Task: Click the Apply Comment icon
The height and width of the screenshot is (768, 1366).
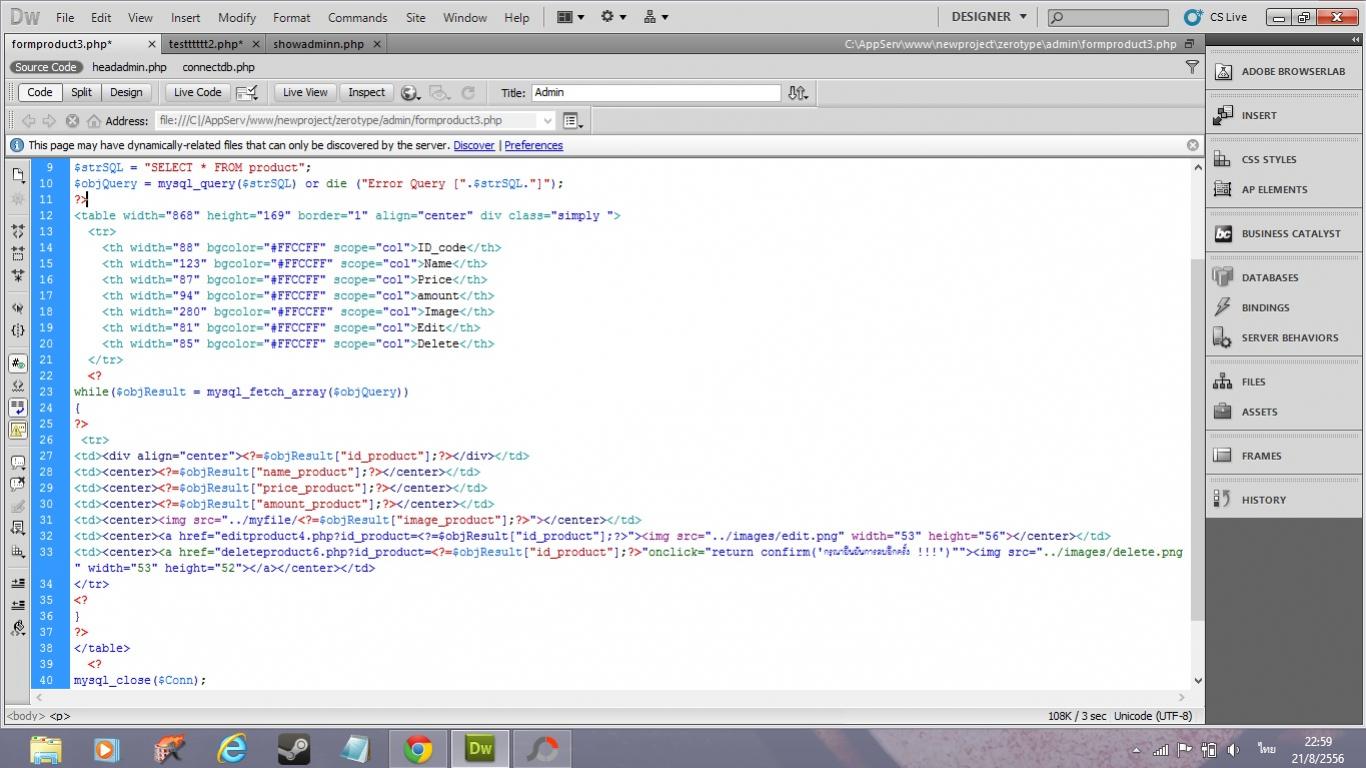Action: (18, 462)
